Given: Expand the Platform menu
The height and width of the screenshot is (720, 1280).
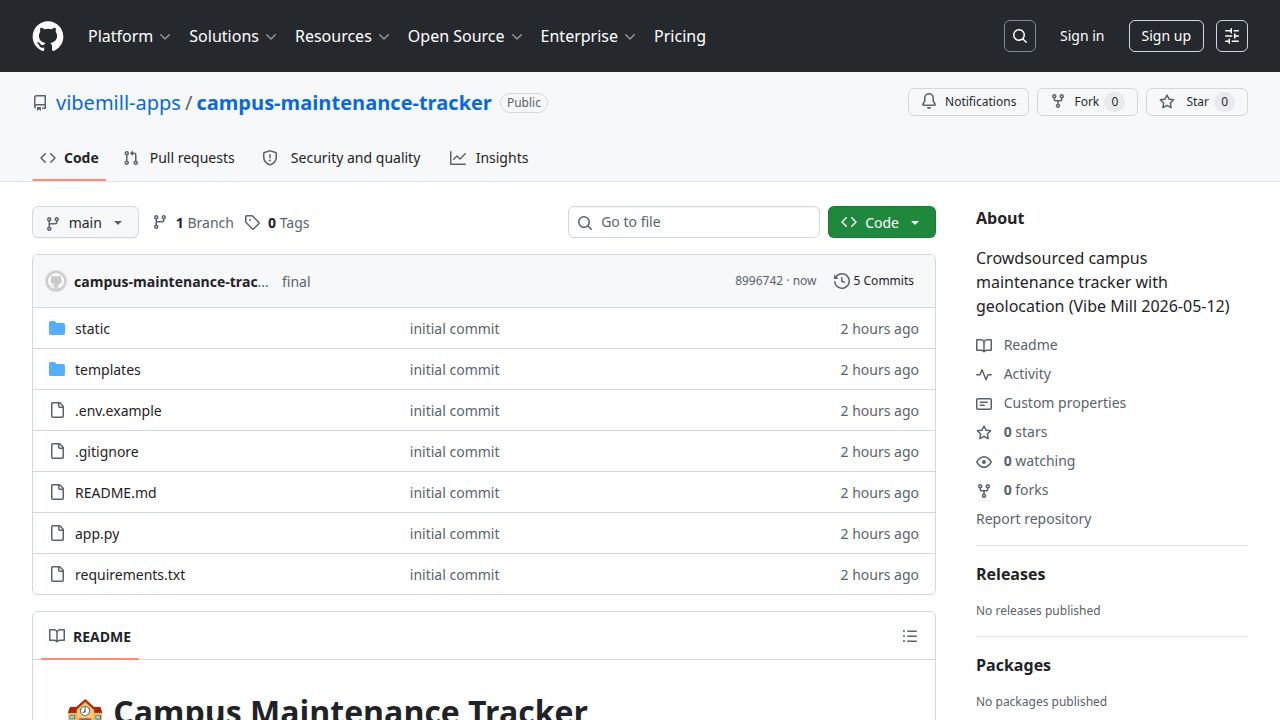Looking at the screenshot, I should pos(129,36).
